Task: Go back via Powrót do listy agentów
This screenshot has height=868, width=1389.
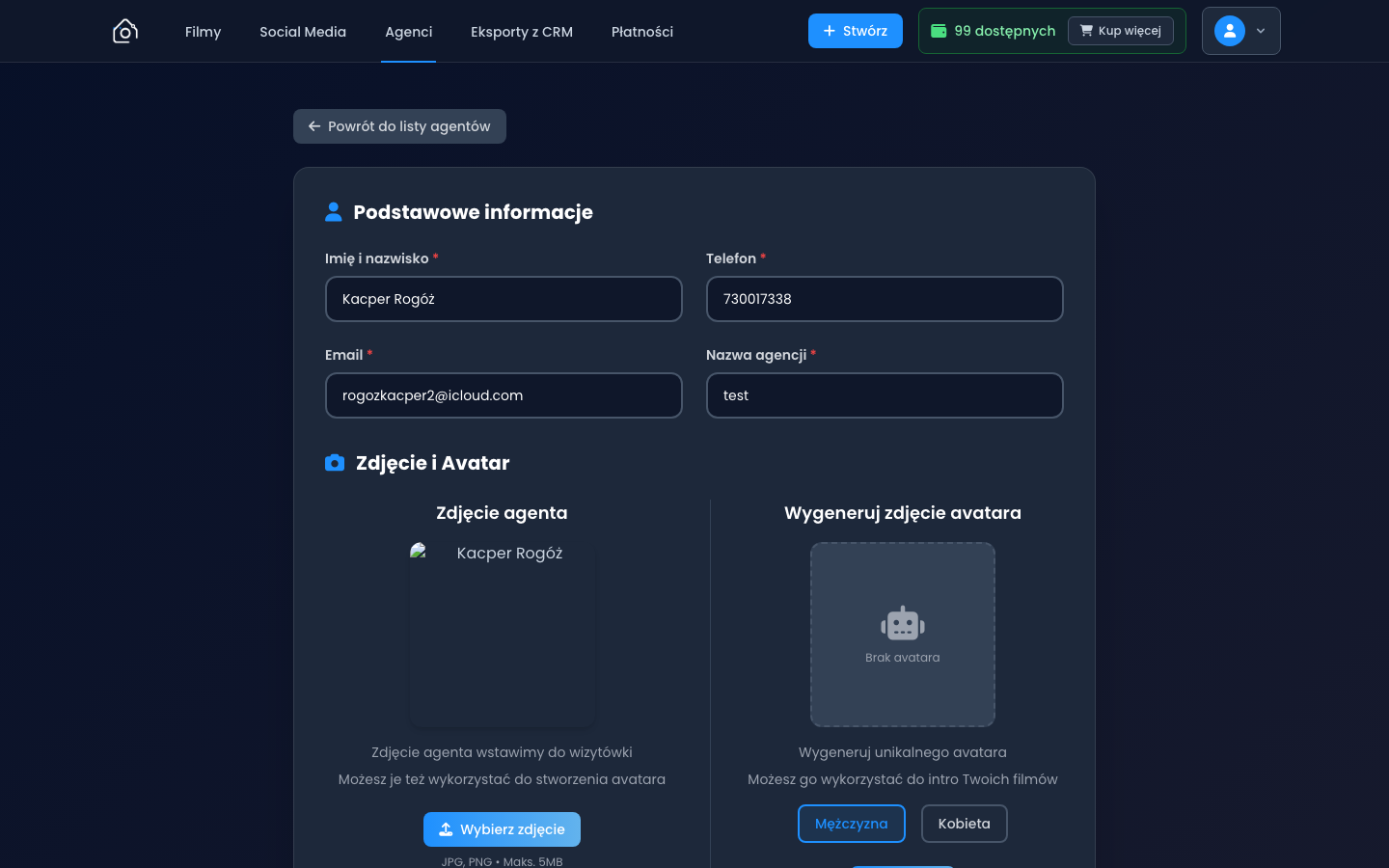Action: 399,126
